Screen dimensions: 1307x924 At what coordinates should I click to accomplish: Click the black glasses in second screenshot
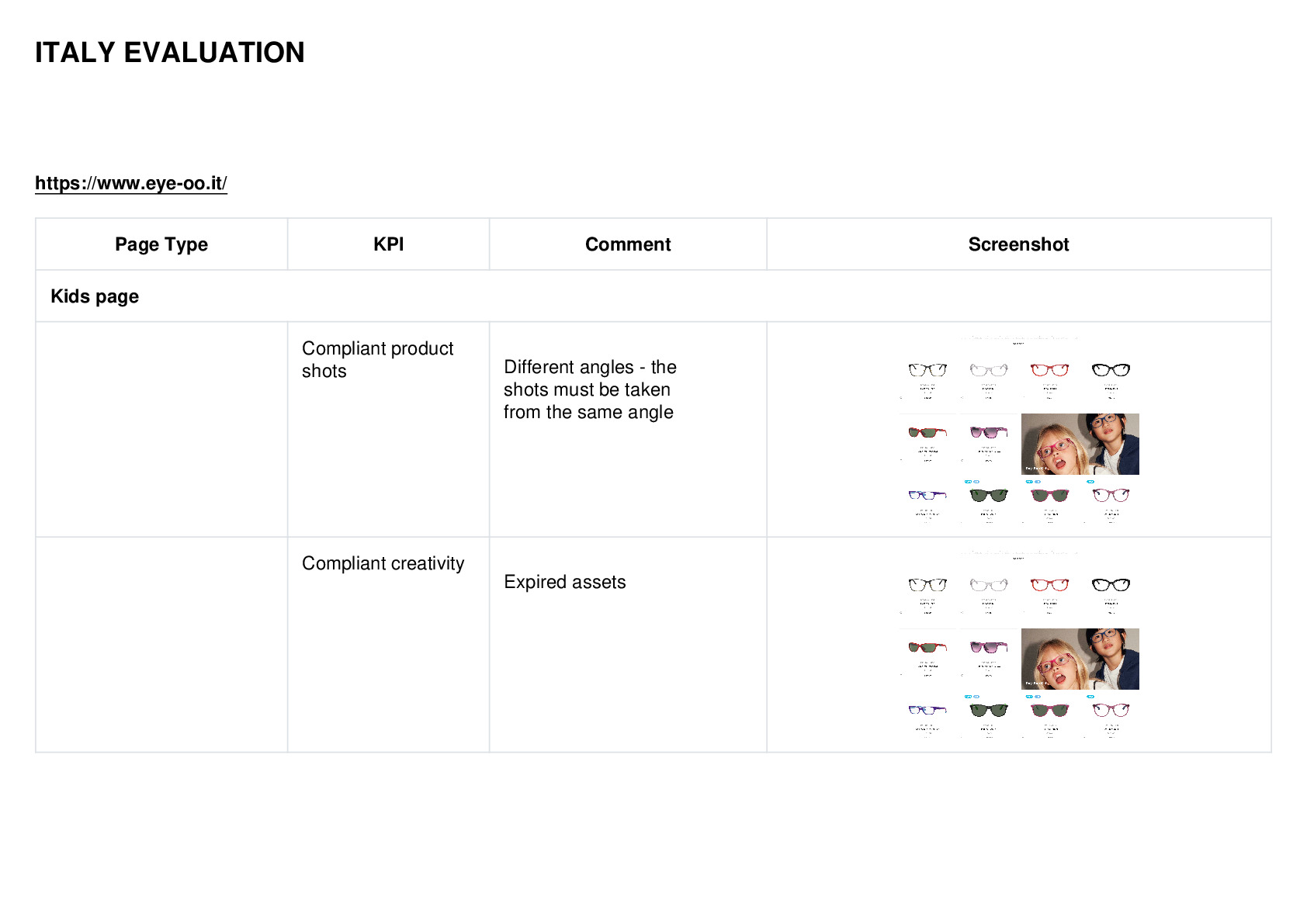(1111, 584)
